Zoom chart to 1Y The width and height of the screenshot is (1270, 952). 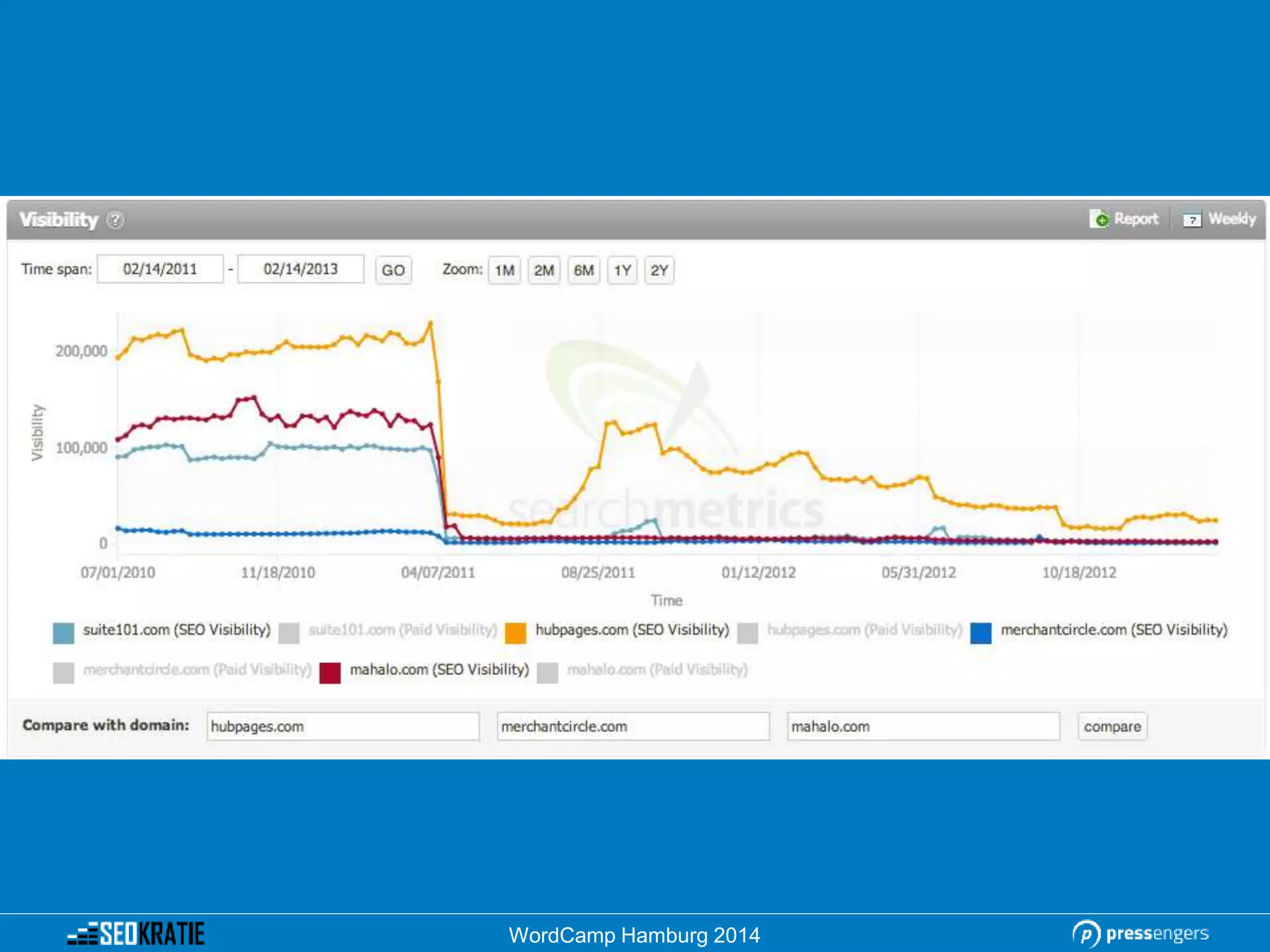(622, 270)
